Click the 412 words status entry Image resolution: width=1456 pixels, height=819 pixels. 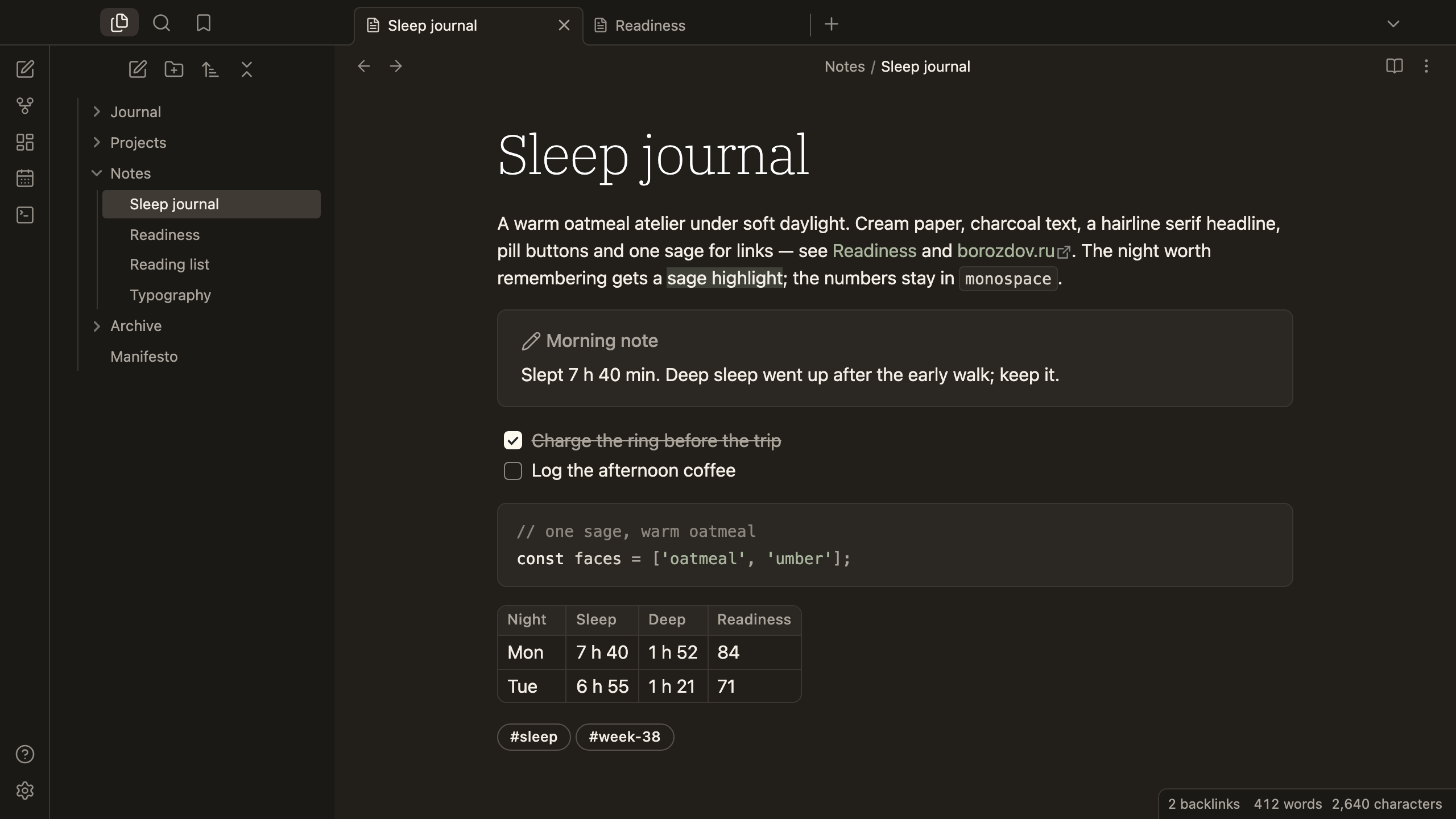pos(1288,804)
